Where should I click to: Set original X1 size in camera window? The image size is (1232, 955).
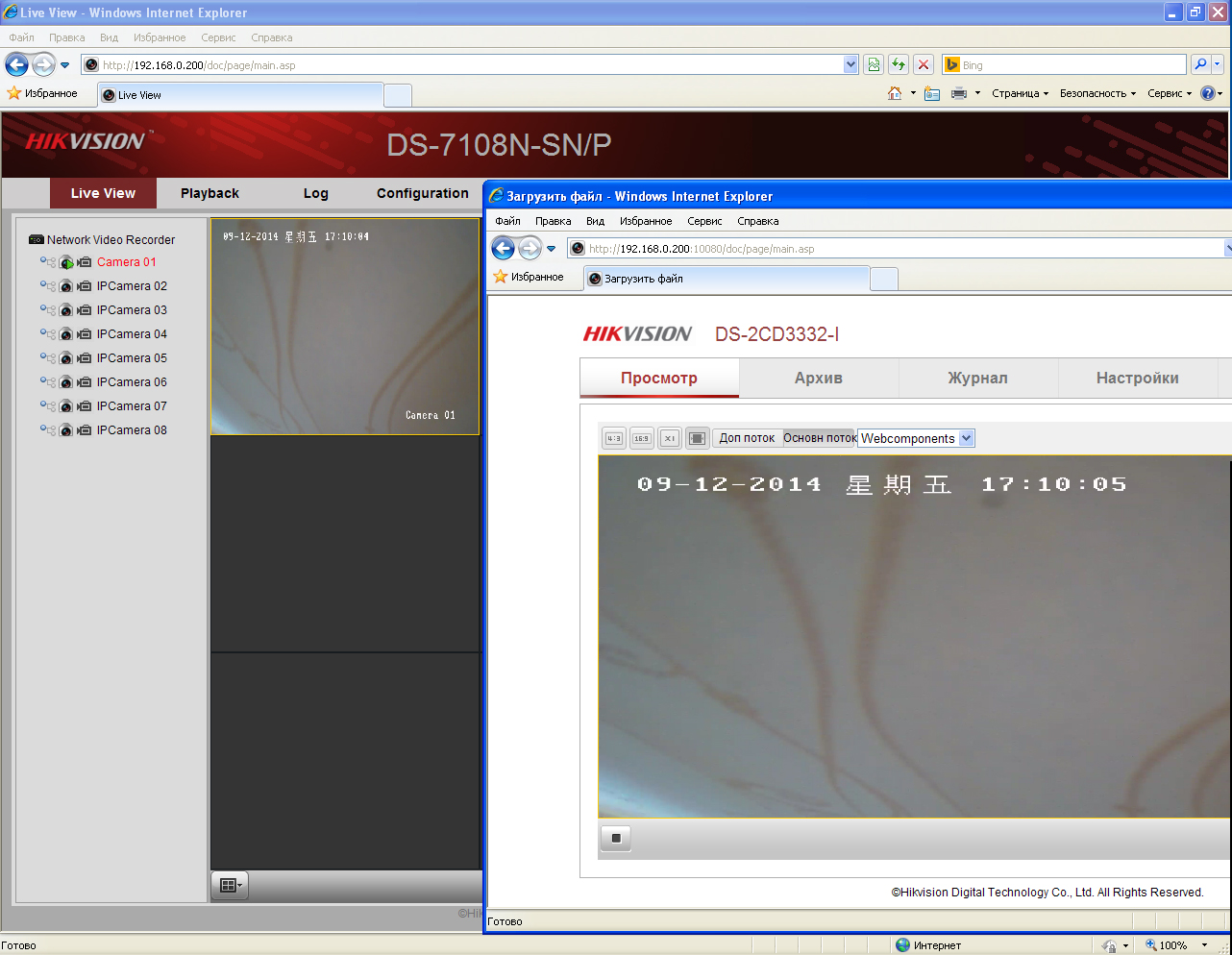pos(670,438)
